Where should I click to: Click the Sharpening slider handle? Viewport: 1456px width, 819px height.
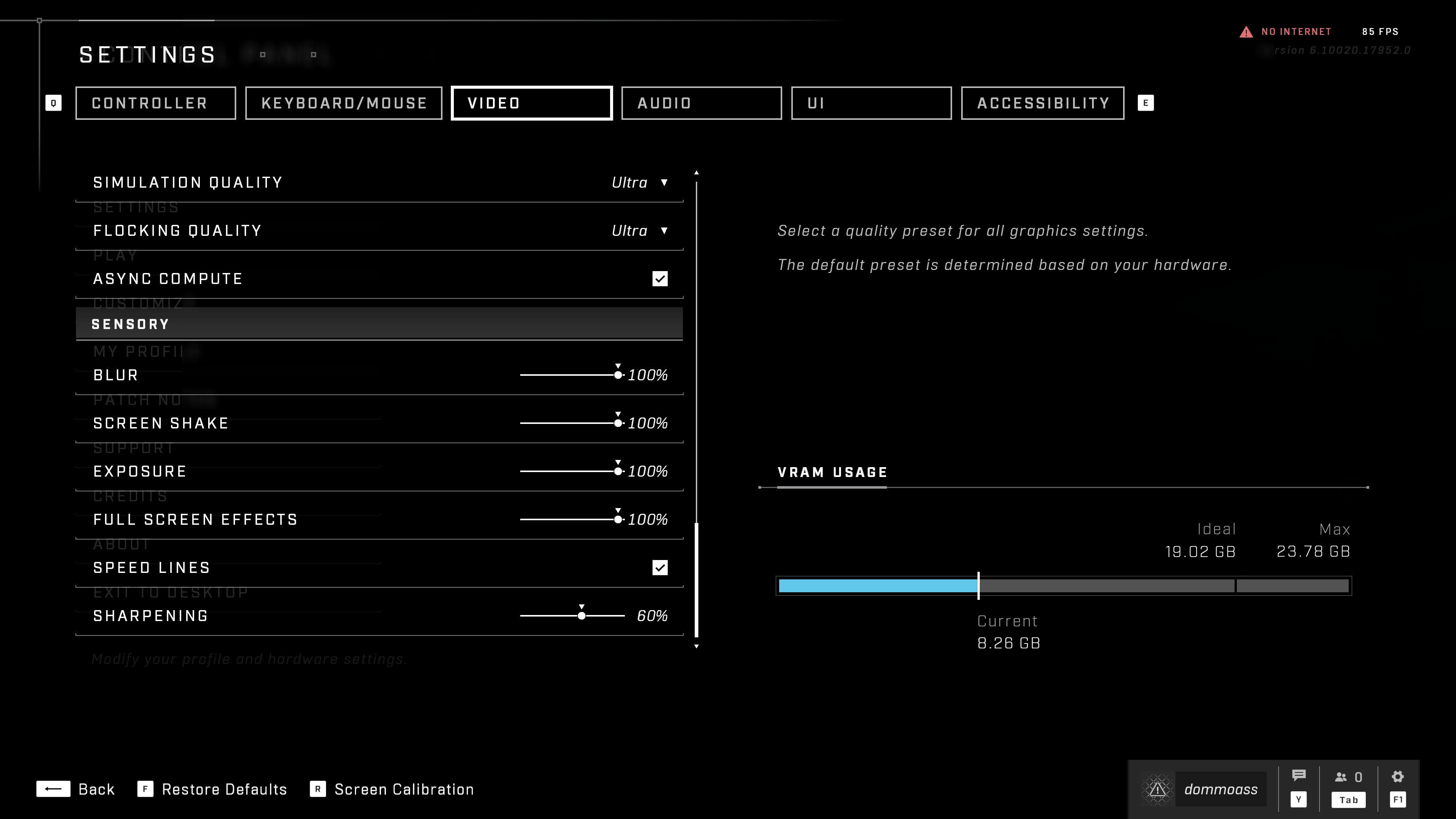tap(582, 615)
